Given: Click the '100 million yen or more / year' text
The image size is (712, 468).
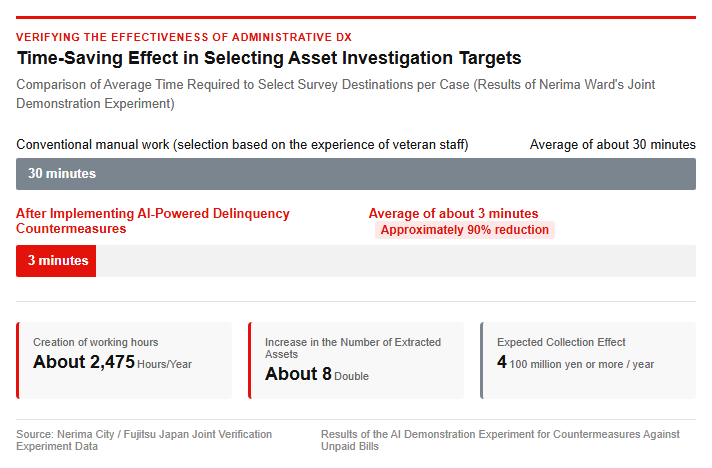Looking at the screenshot, I should point(582,364).
